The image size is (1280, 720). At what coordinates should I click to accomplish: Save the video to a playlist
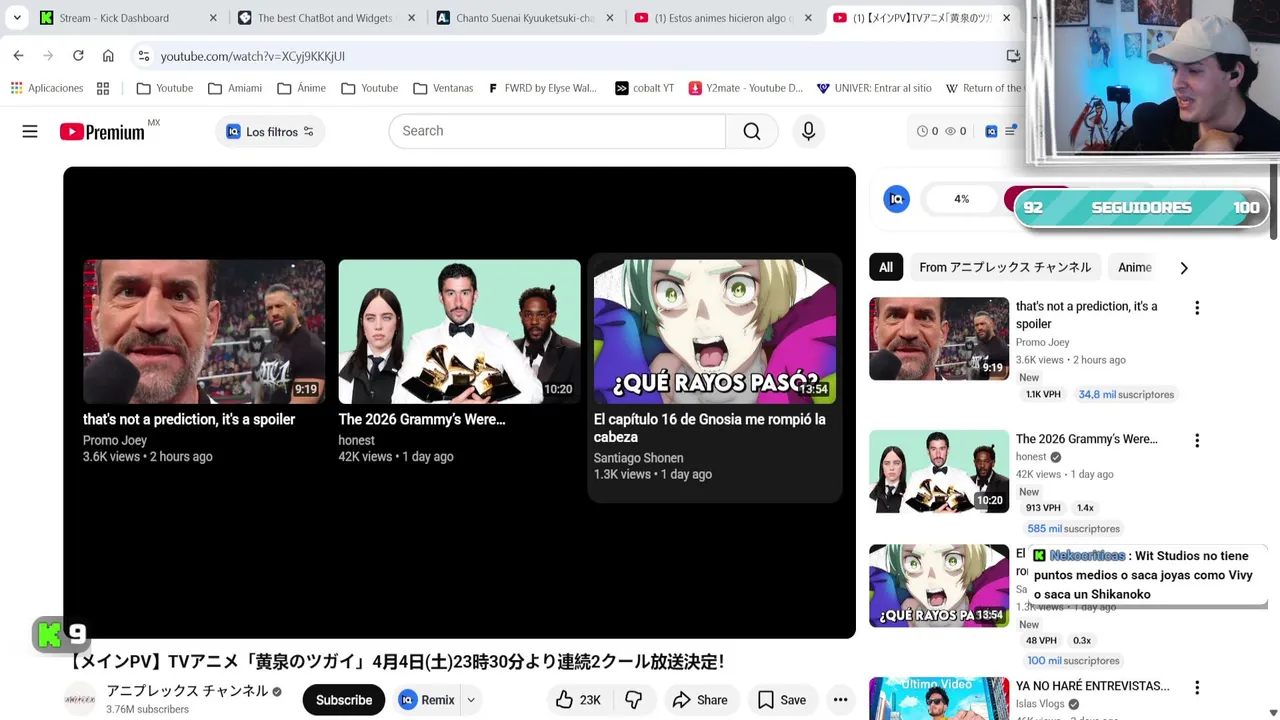[x=782, y=700]
